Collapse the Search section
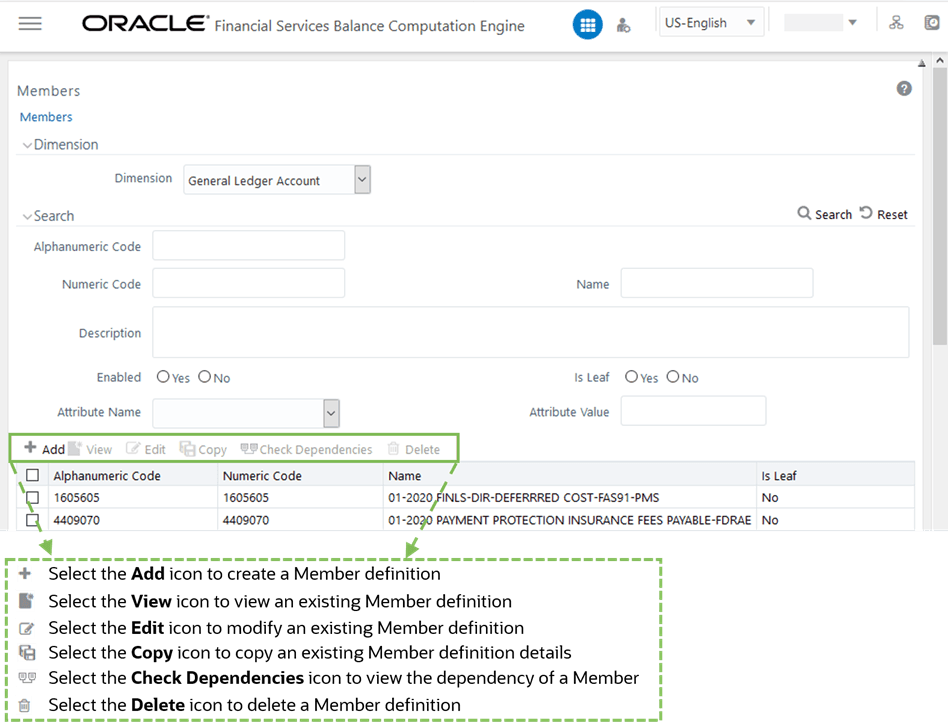 [27, 216]
